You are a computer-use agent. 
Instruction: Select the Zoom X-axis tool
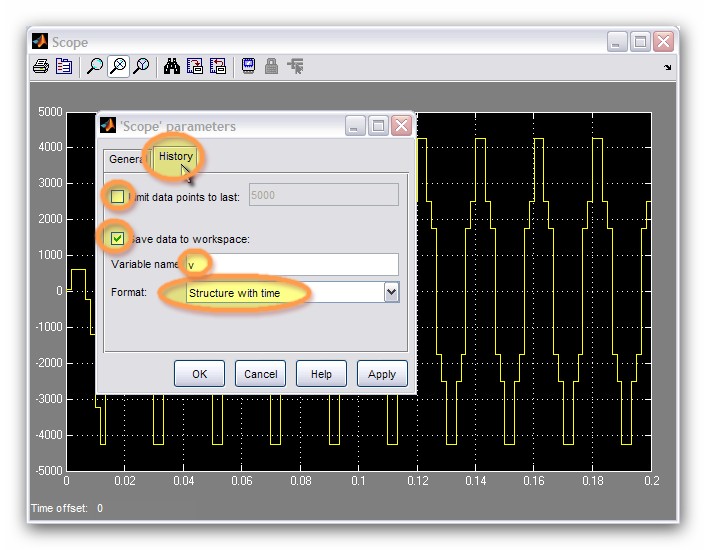point(118,67)
